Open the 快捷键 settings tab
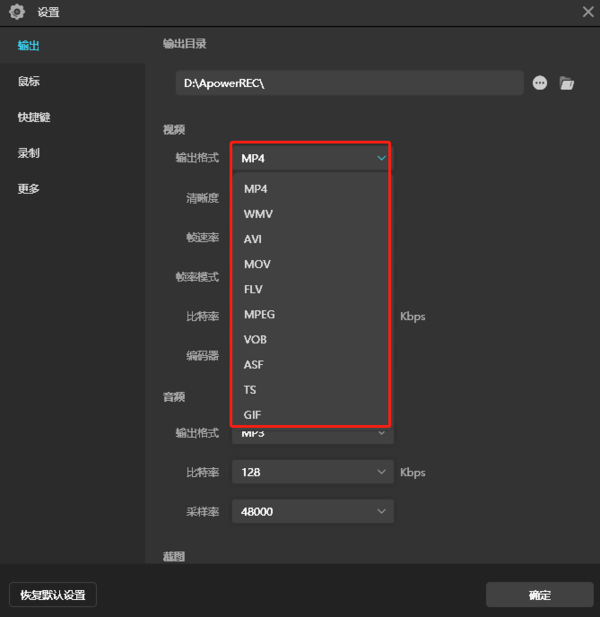The height and width of the screenshot is (617, 600). pos(34,117)
